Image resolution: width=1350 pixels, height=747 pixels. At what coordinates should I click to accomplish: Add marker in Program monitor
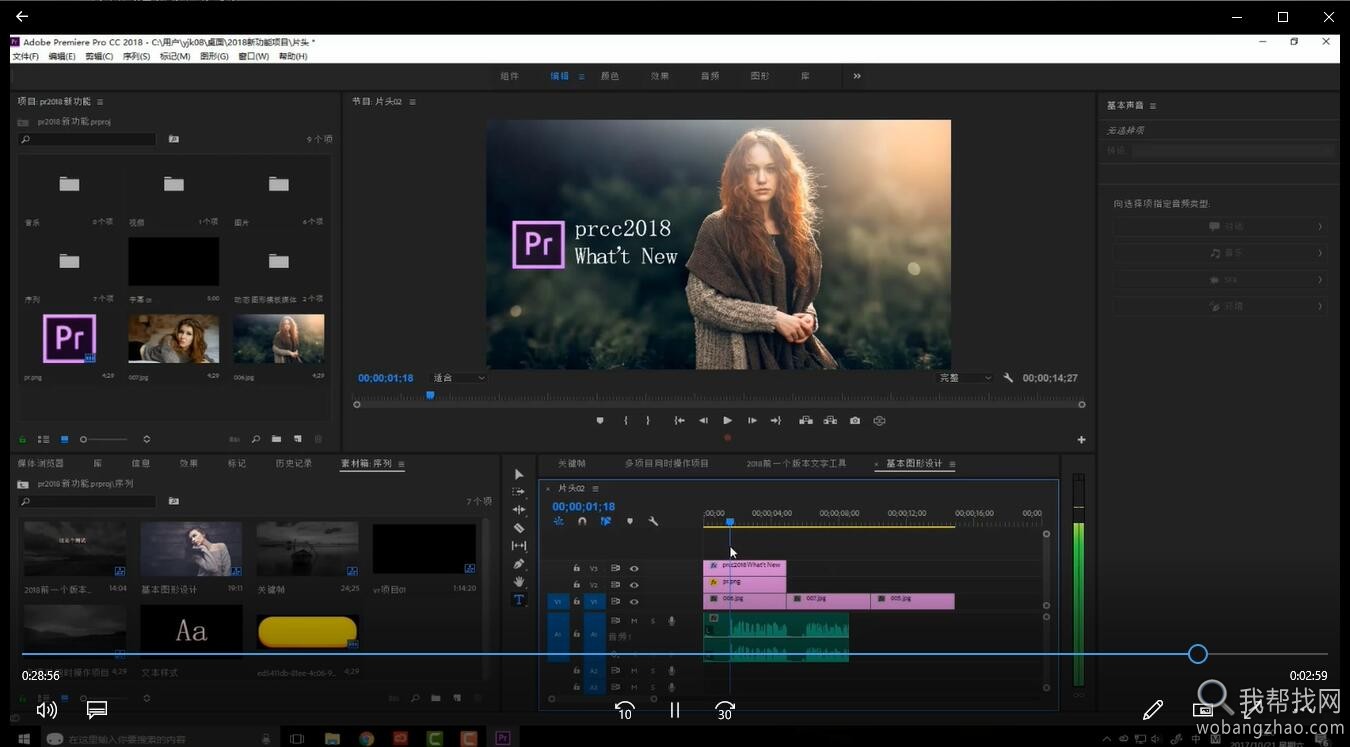tap(600, 421)
